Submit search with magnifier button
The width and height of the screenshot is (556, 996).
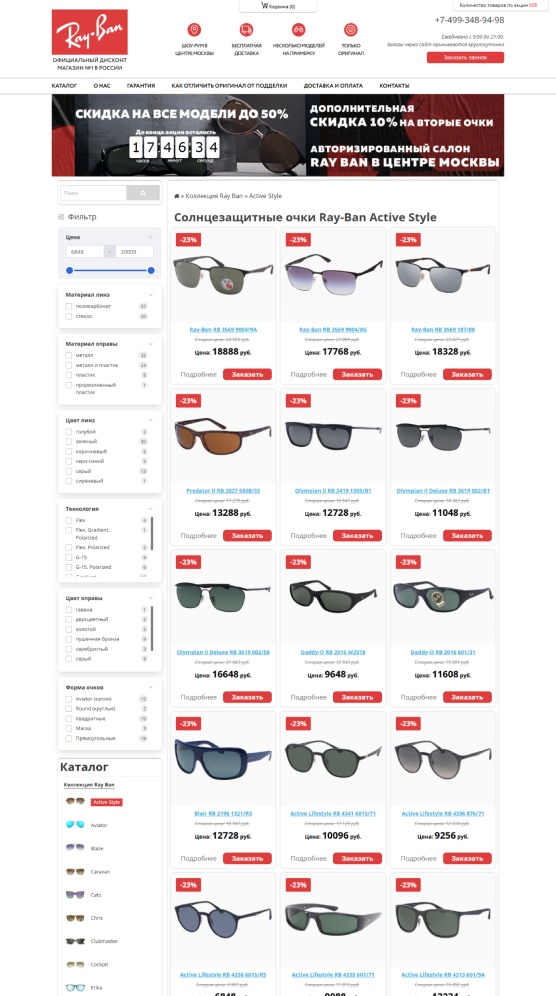point(143,193)
